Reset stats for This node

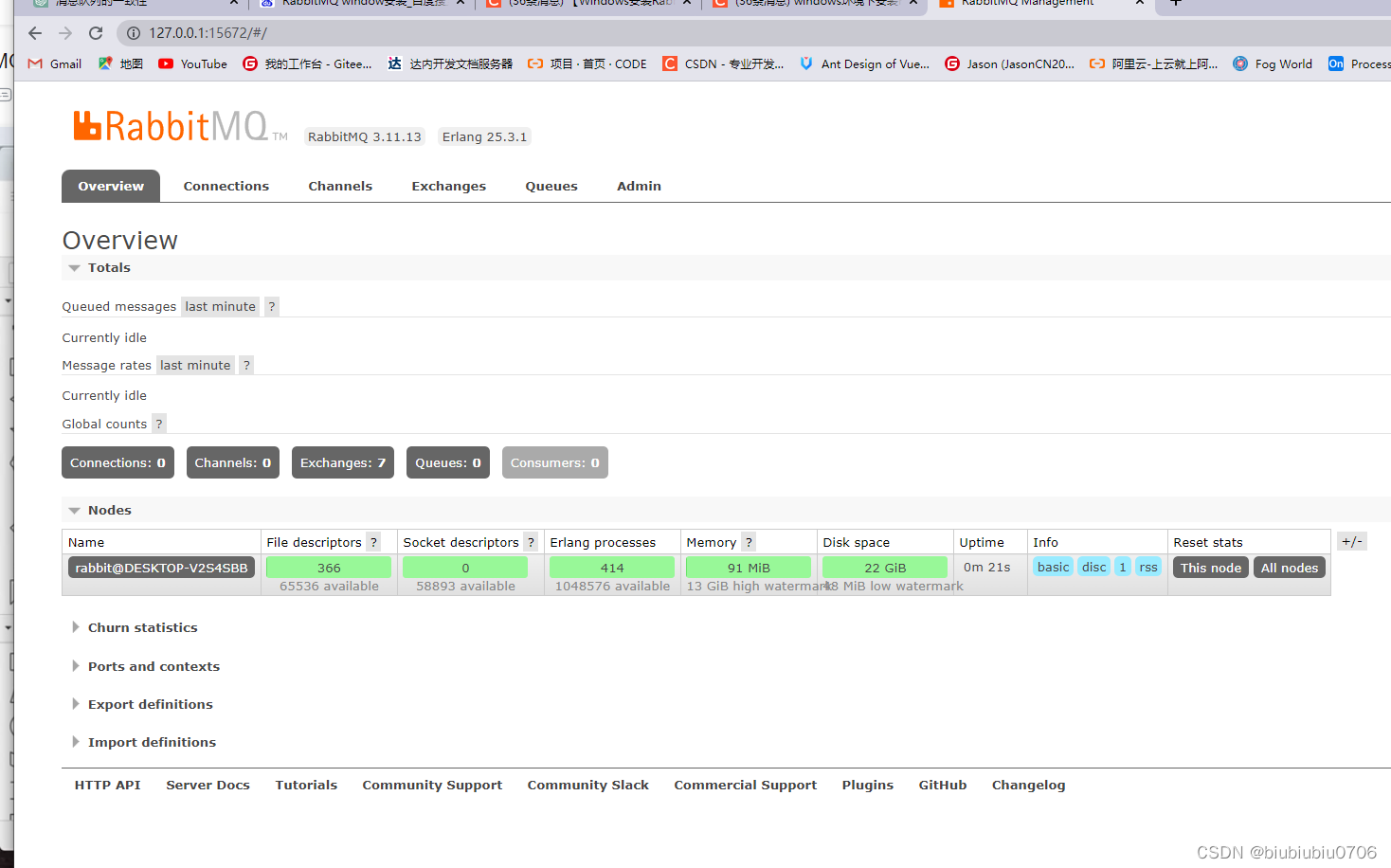(x=1211, y=568)
